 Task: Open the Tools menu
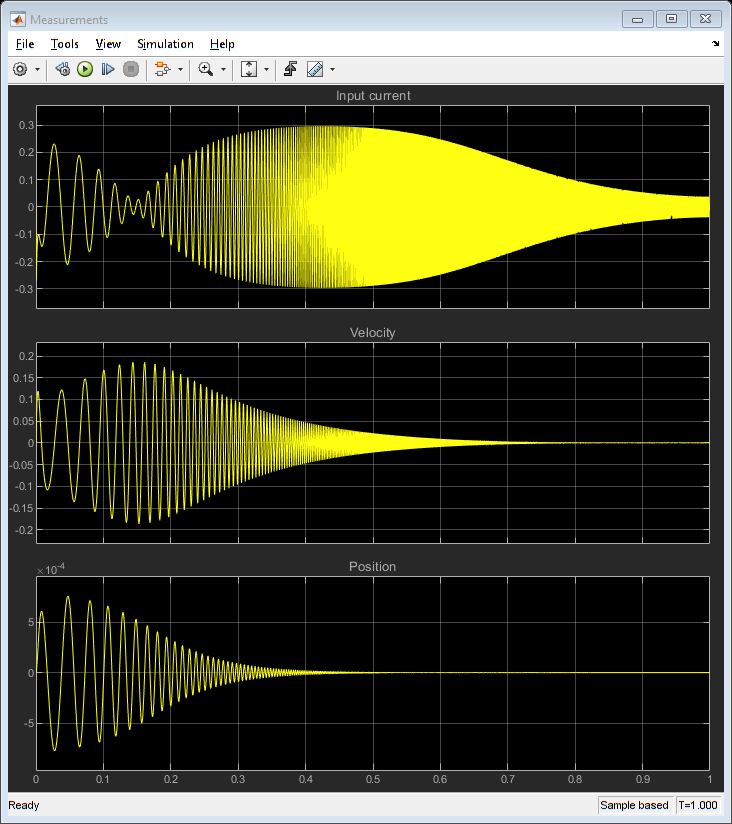coord(64,44)
